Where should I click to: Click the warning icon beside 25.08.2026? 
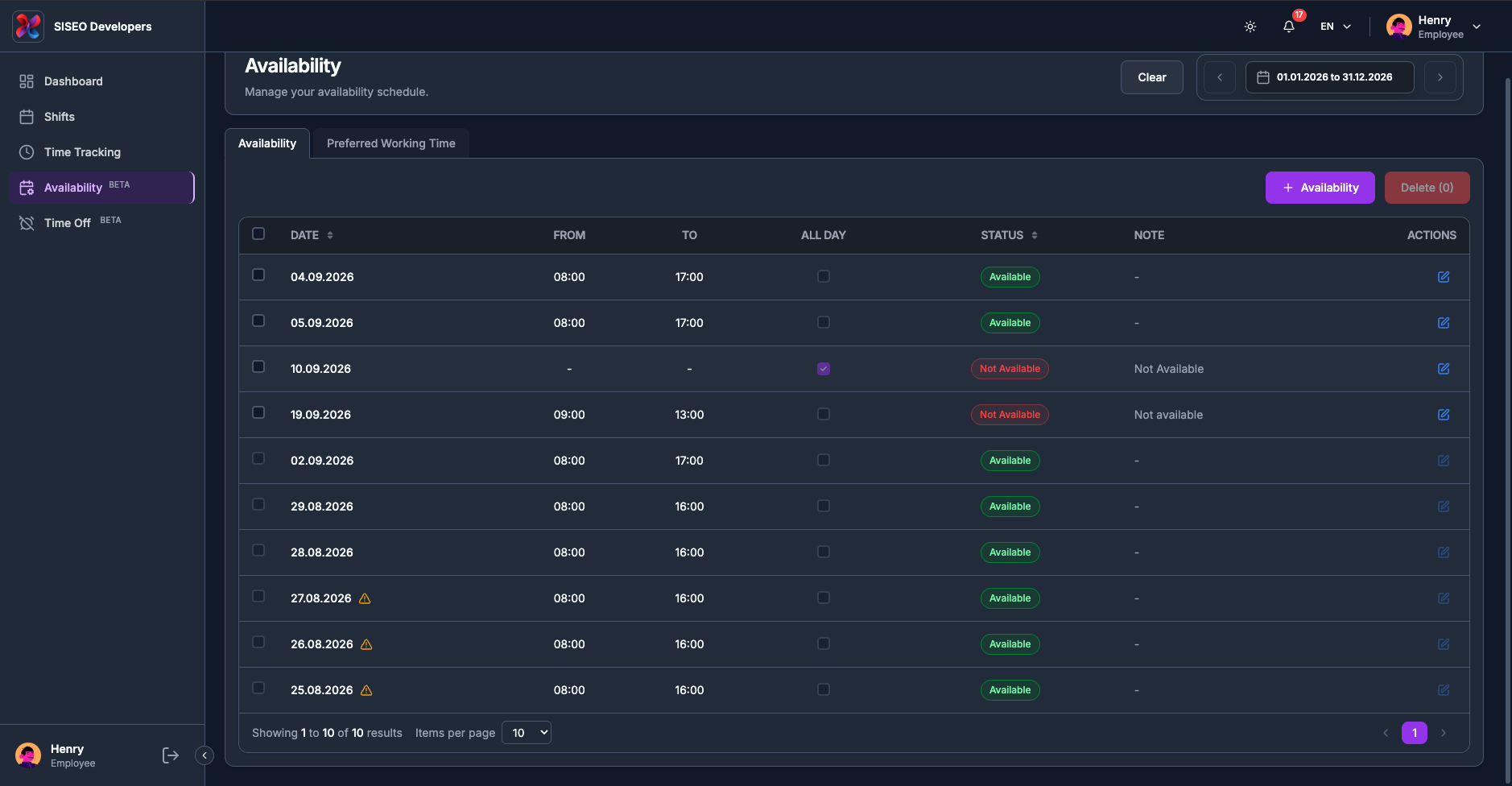pos(366,690)
